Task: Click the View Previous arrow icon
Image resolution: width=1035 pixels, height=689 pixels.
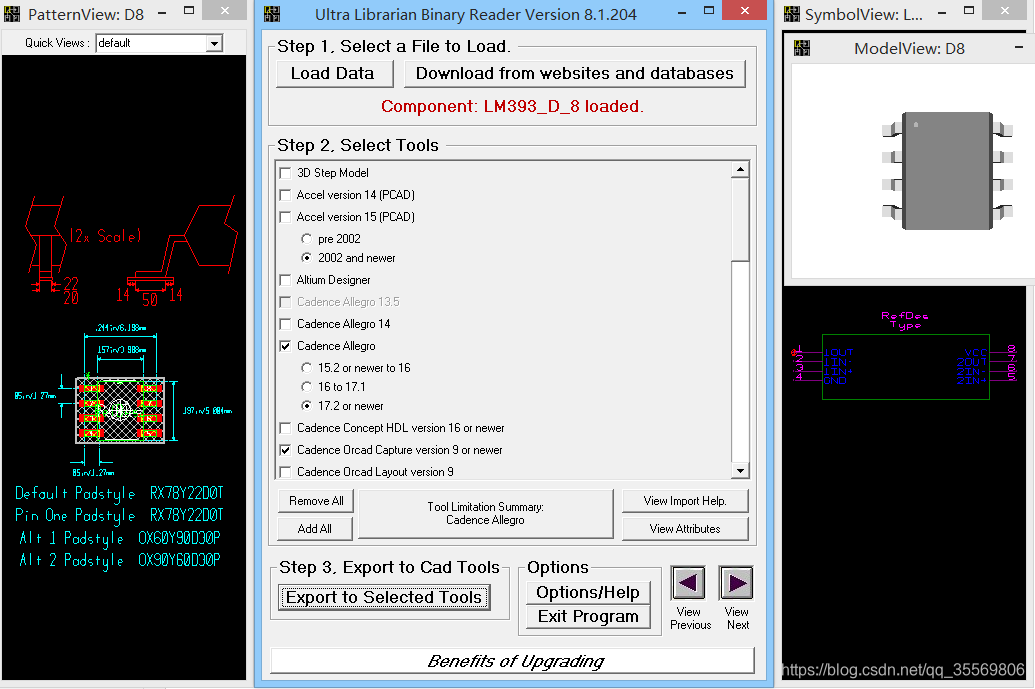Action: [688, 583]
